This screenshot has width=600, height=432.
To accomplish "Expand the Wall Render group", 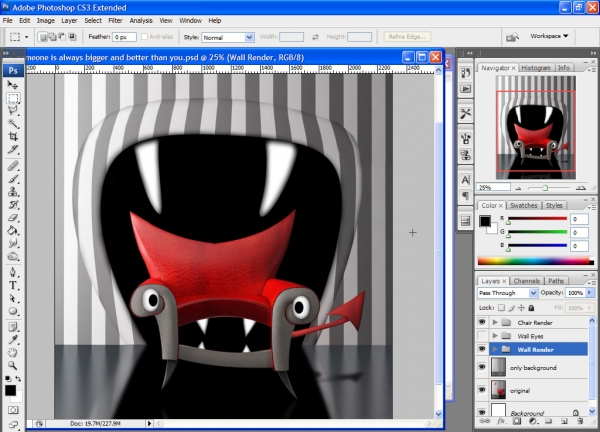I will click(495, 349).
